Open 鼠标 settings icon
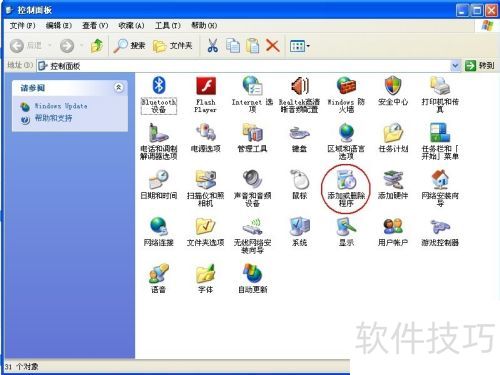 click(x=299, y=184)
